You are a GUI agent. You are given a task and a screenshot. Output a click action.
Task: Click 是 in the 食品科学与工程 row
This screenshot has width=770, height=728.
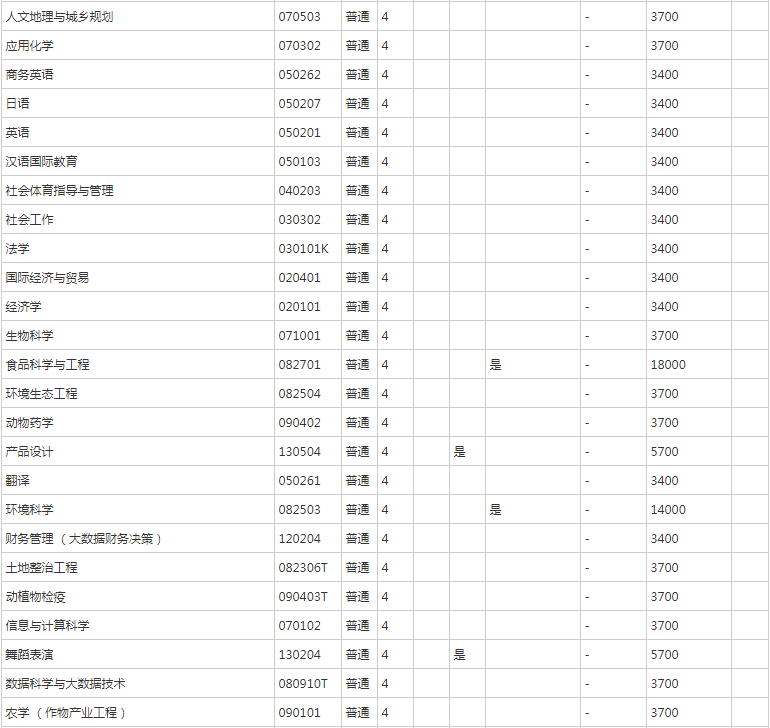pos(495,365)
